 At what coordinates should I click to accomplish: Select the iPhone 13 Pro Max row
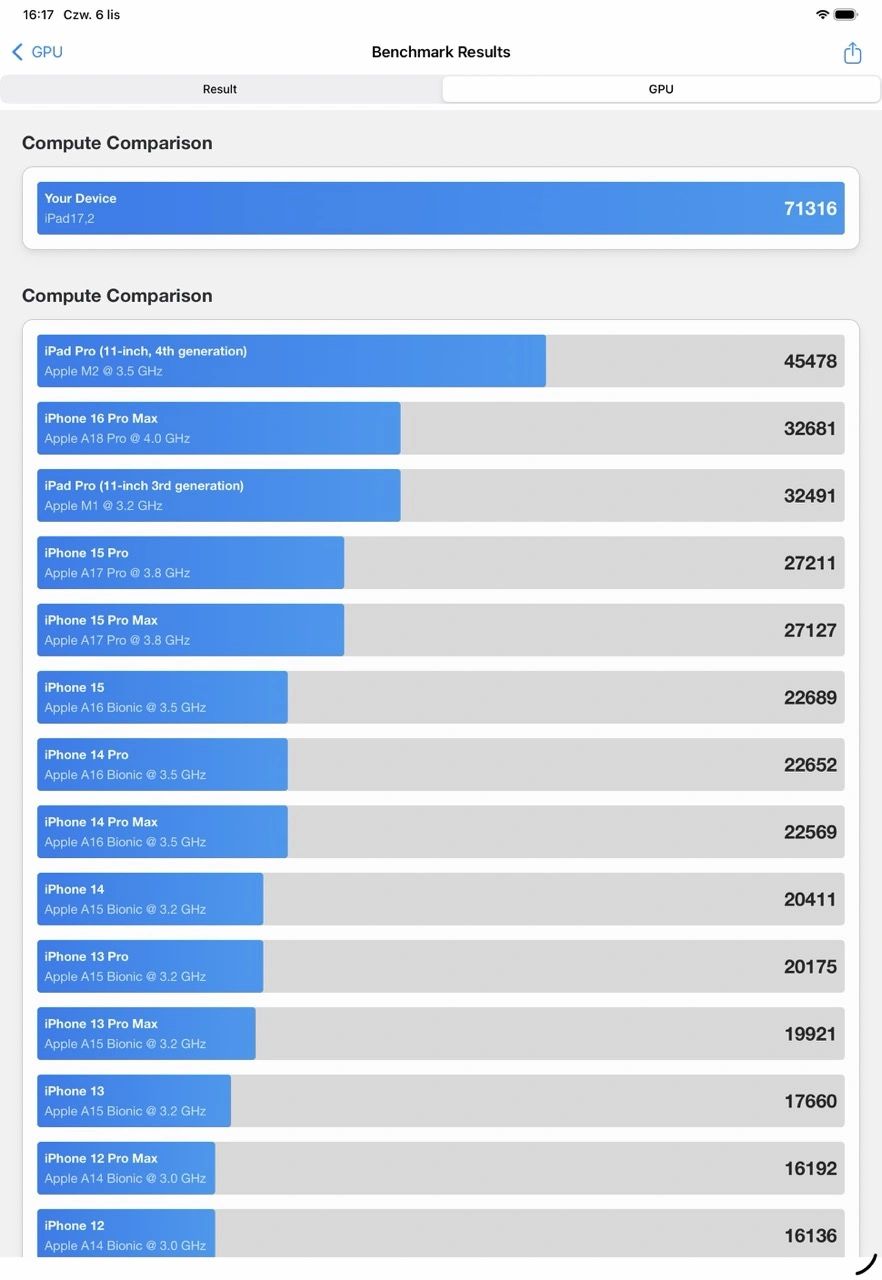[x=440, y=1033]
